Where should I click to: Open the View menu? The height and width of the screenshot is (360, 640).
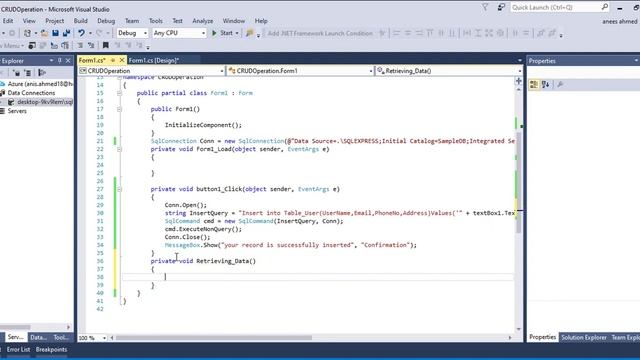29,21
